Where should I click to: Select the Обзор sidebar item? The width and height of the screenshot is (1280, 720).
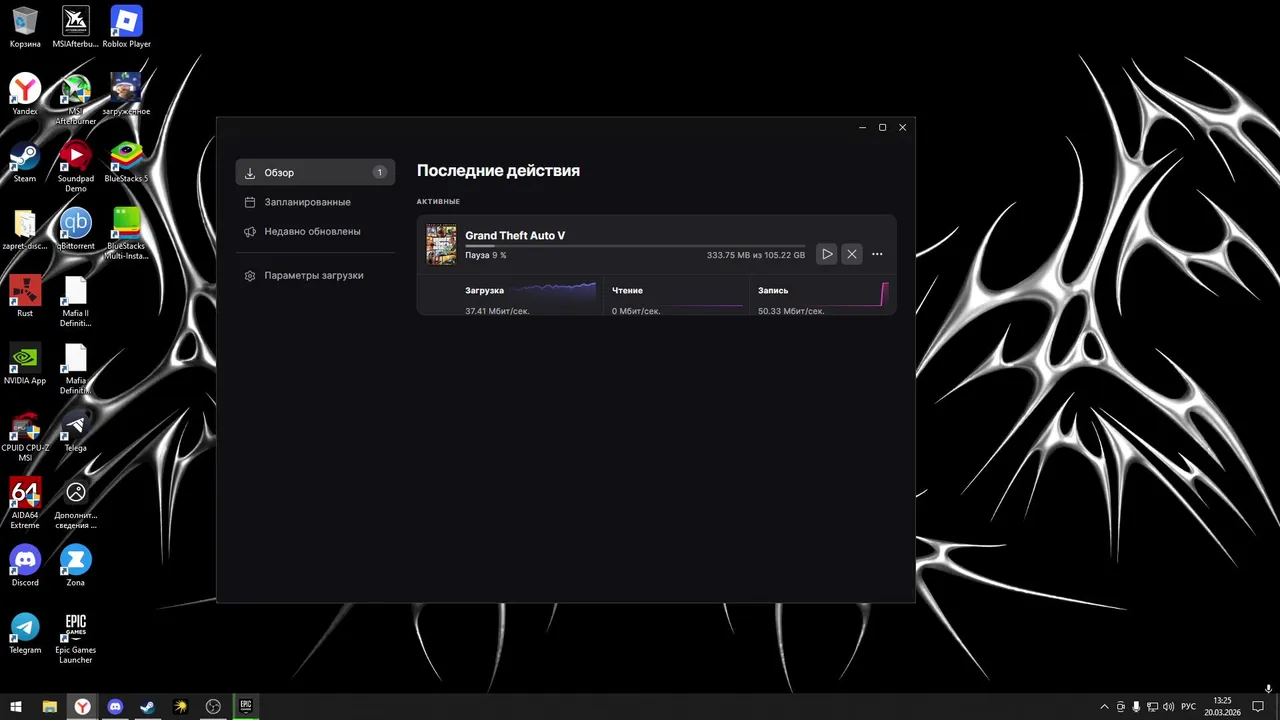click(x=315, y=172)
